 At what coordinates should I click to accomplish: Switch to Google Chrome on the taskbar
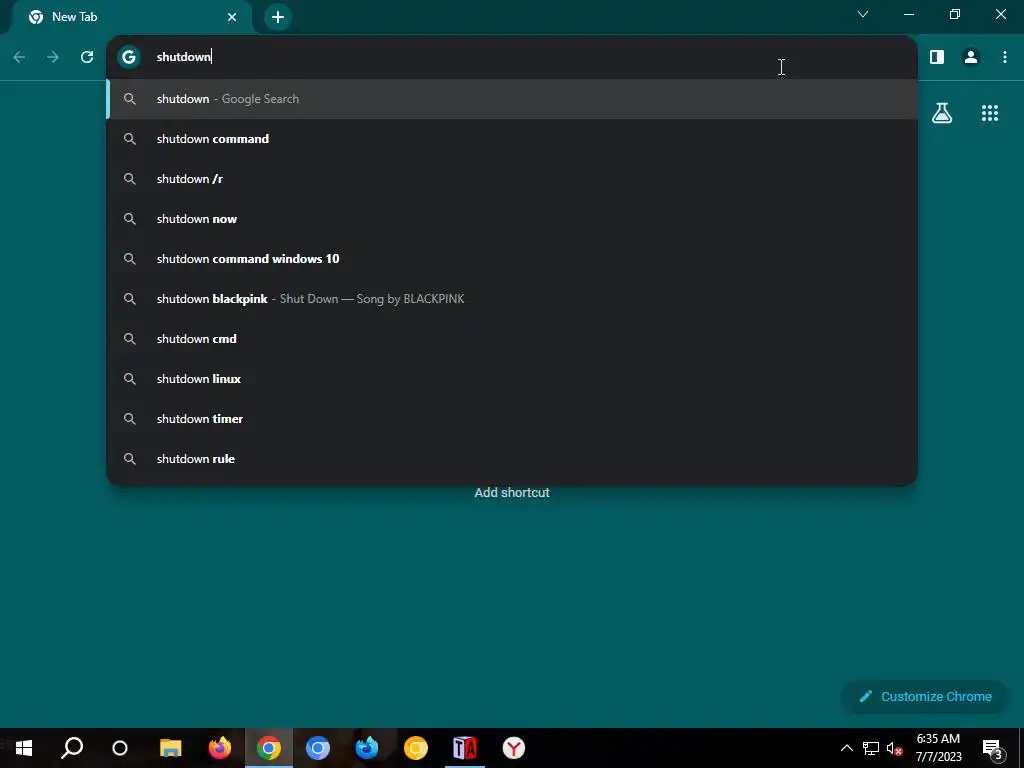click(x=268, y=748)
